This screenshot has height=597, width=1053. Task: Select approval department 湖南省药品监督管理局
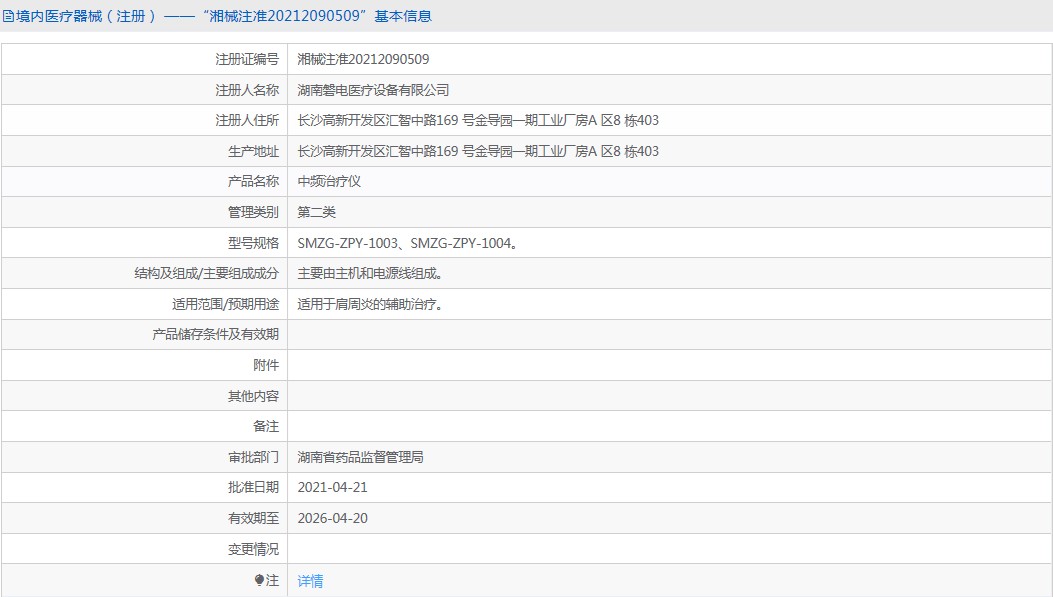click(x=361, y=457)
